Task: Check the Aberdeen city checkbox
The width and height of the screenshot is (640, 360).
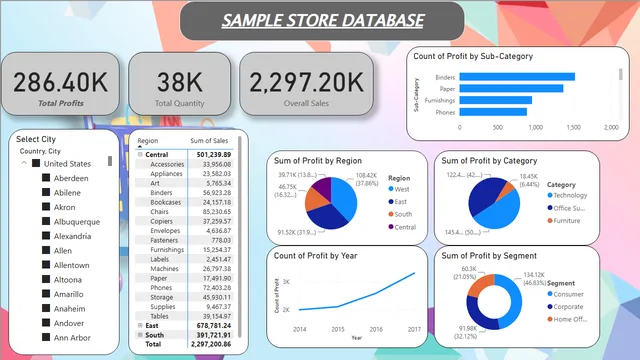Action: 46,178
